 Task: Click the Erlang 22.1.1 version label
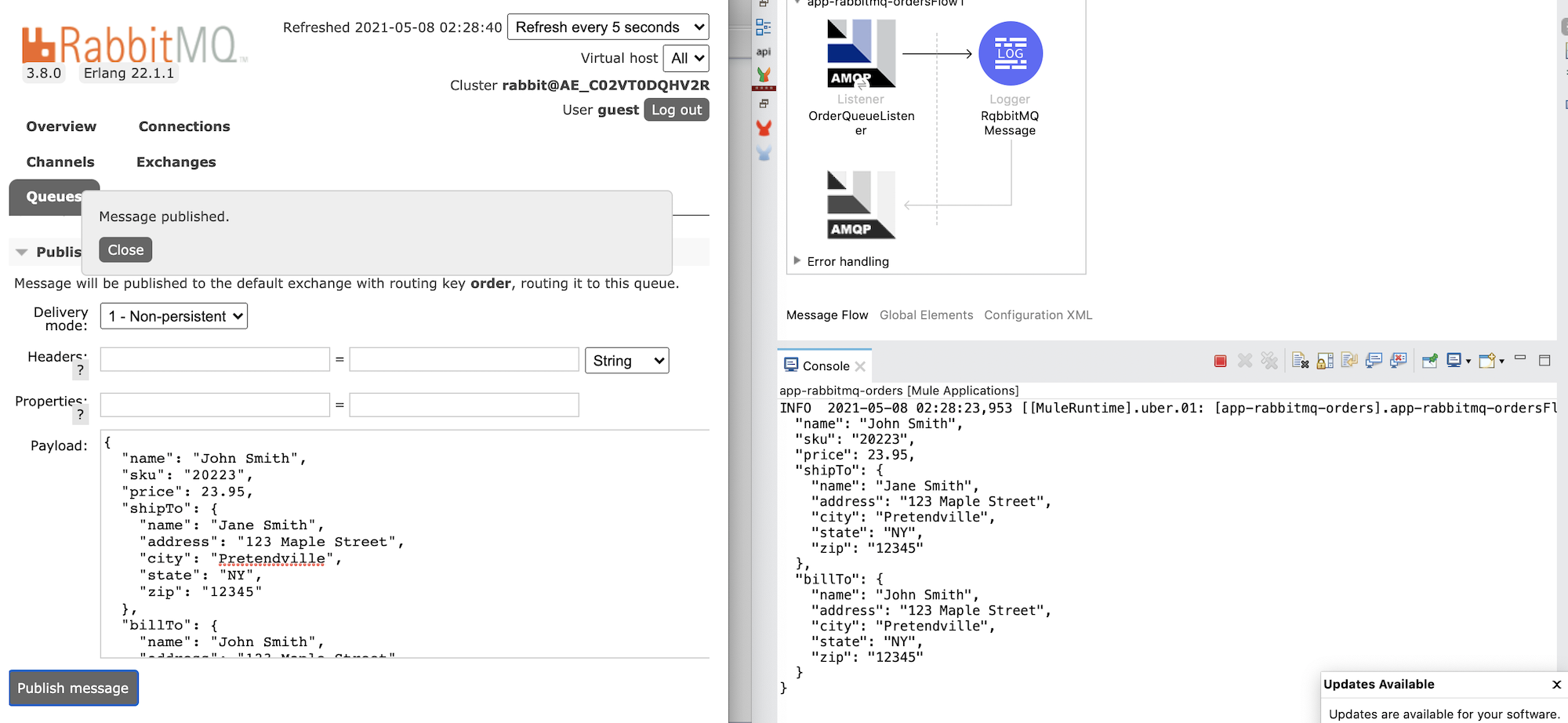click(x=129, y=73)
